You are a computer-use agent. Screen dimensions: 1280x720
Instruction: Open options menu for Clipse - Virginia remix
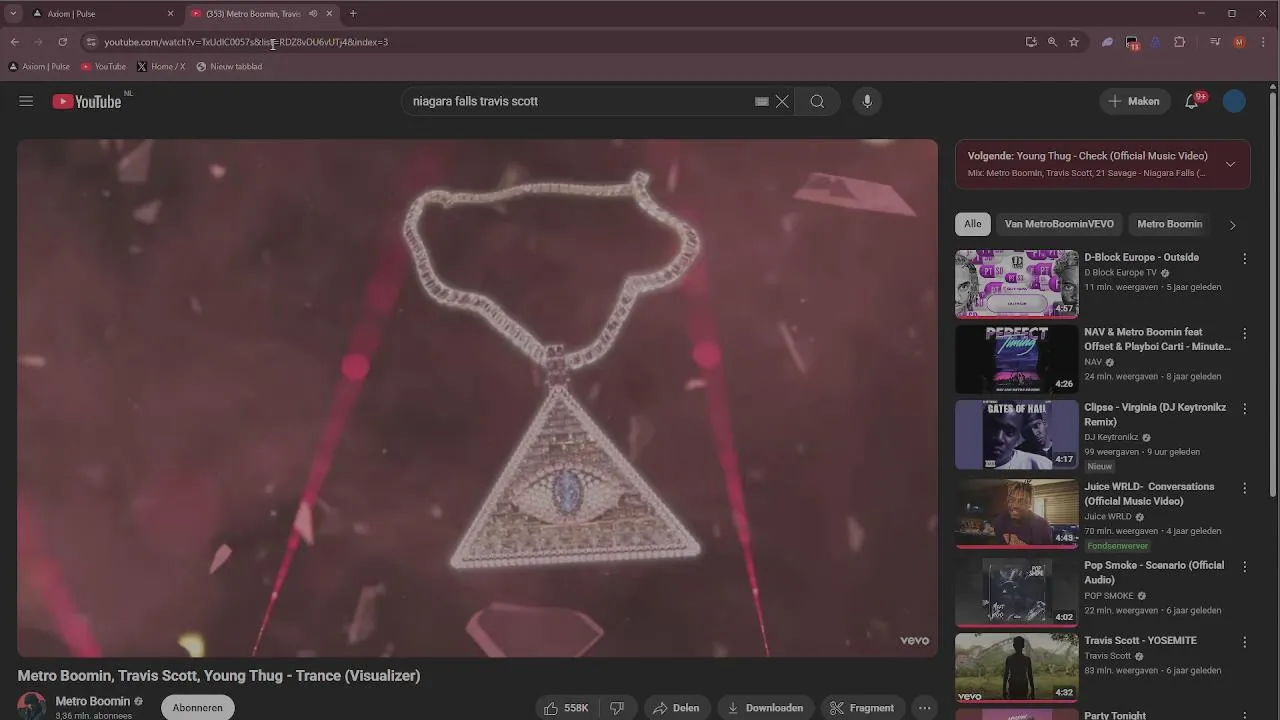point(1244,409)
